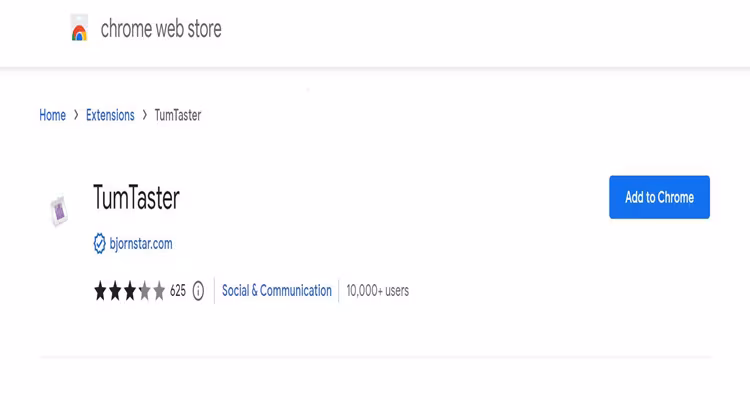750x400 pixels.
Task: Open the 625 ratings count
Action: (178, 291)
